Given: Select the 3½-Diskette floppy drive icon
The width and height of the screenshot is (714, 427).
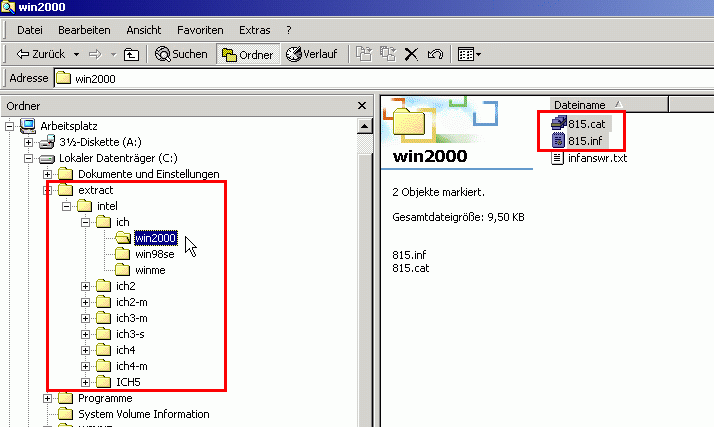Looking at the screenshot, I should point(47,142).
